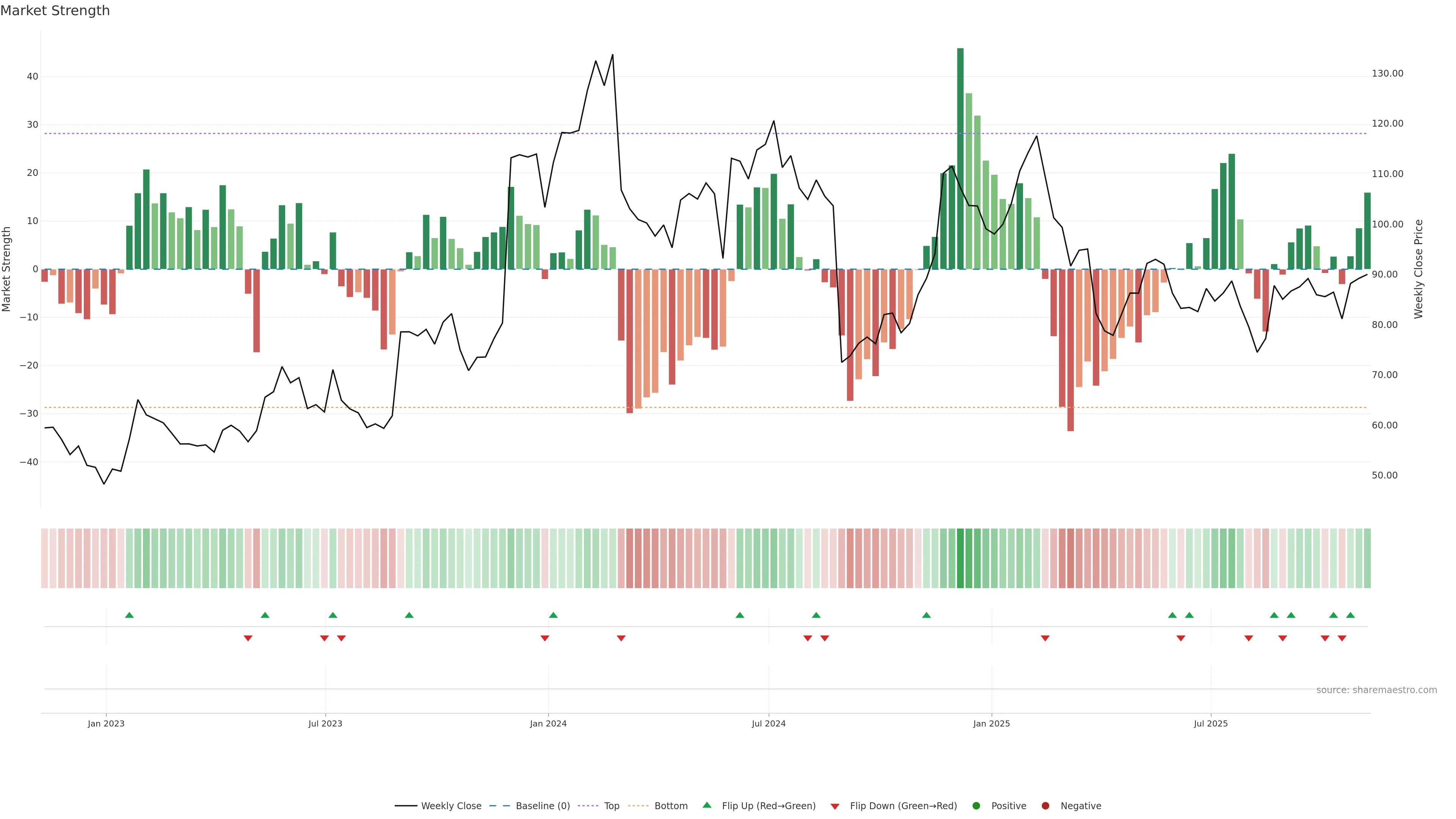Click the leftmost red flip-down triangle marker
The width and height of the screenshot is (1456, 819).
[248, 638]
